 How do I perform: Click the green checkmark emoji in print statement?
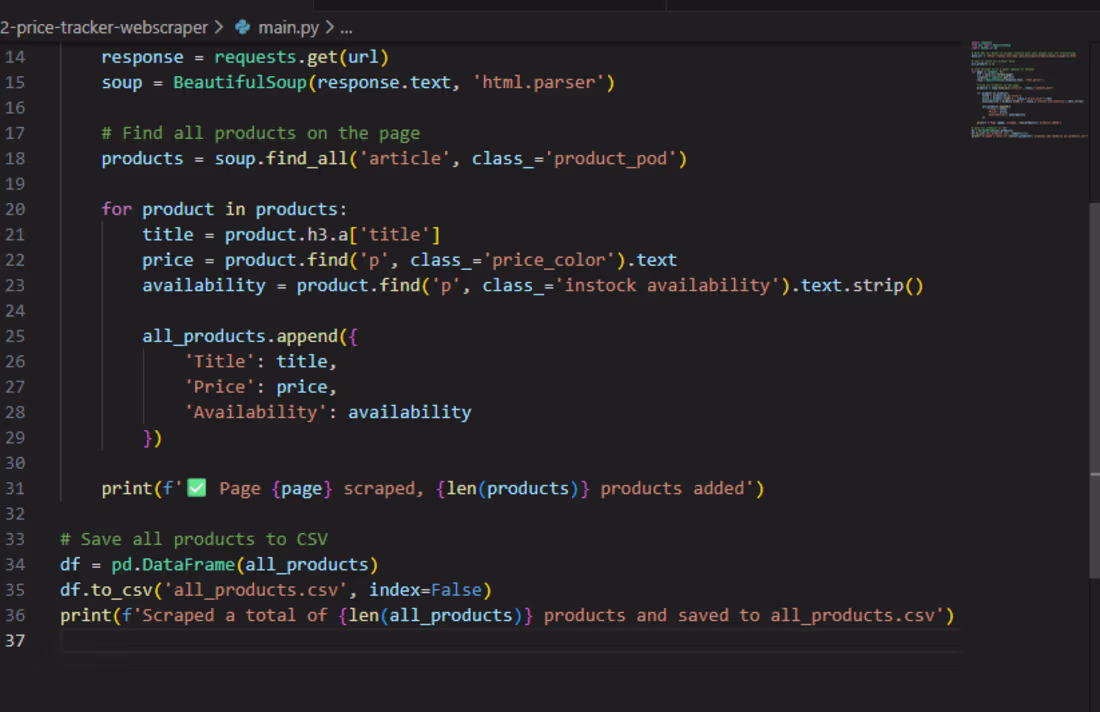(197, 488)
